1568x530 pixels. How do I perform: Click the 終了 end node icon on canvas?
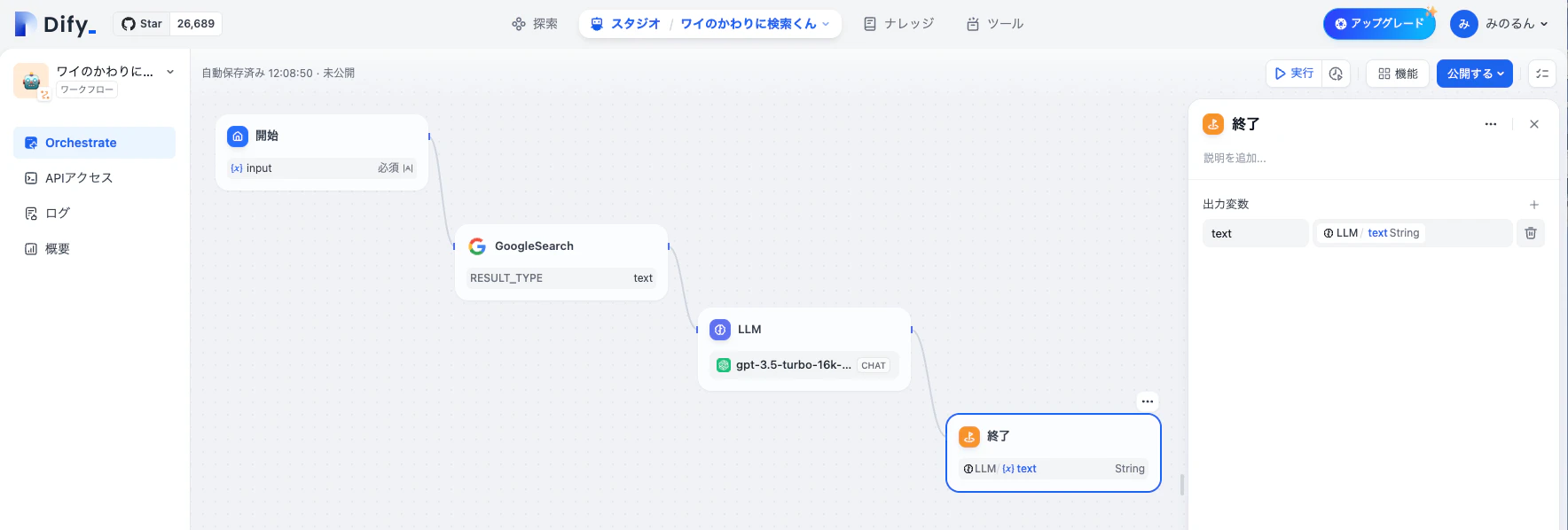point(969,436)
